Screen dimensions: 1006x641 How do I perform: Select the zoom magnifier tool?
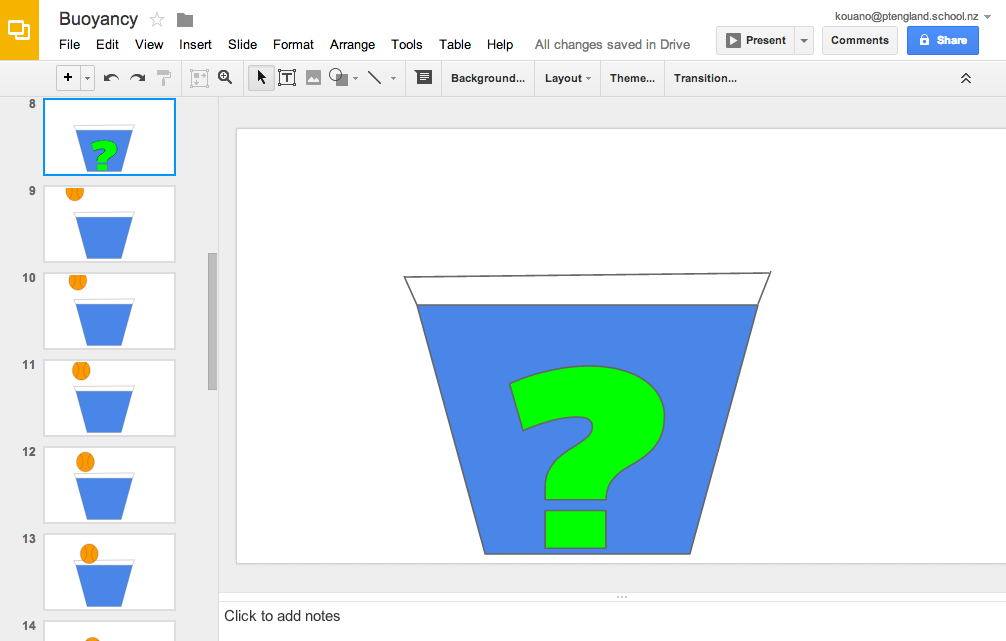(x=225, y=78)
